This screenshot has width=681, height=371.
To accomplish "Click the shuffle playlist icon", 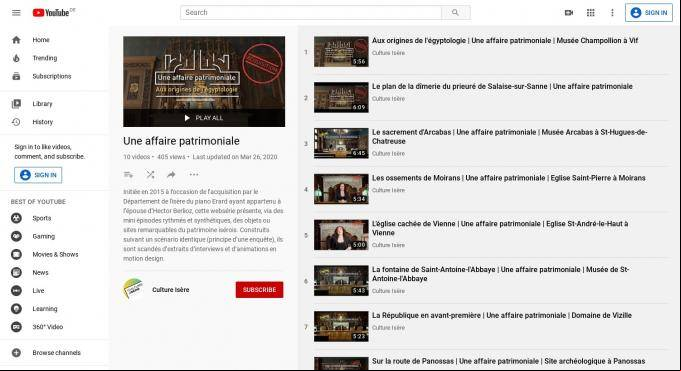I will tap(150, 175).
